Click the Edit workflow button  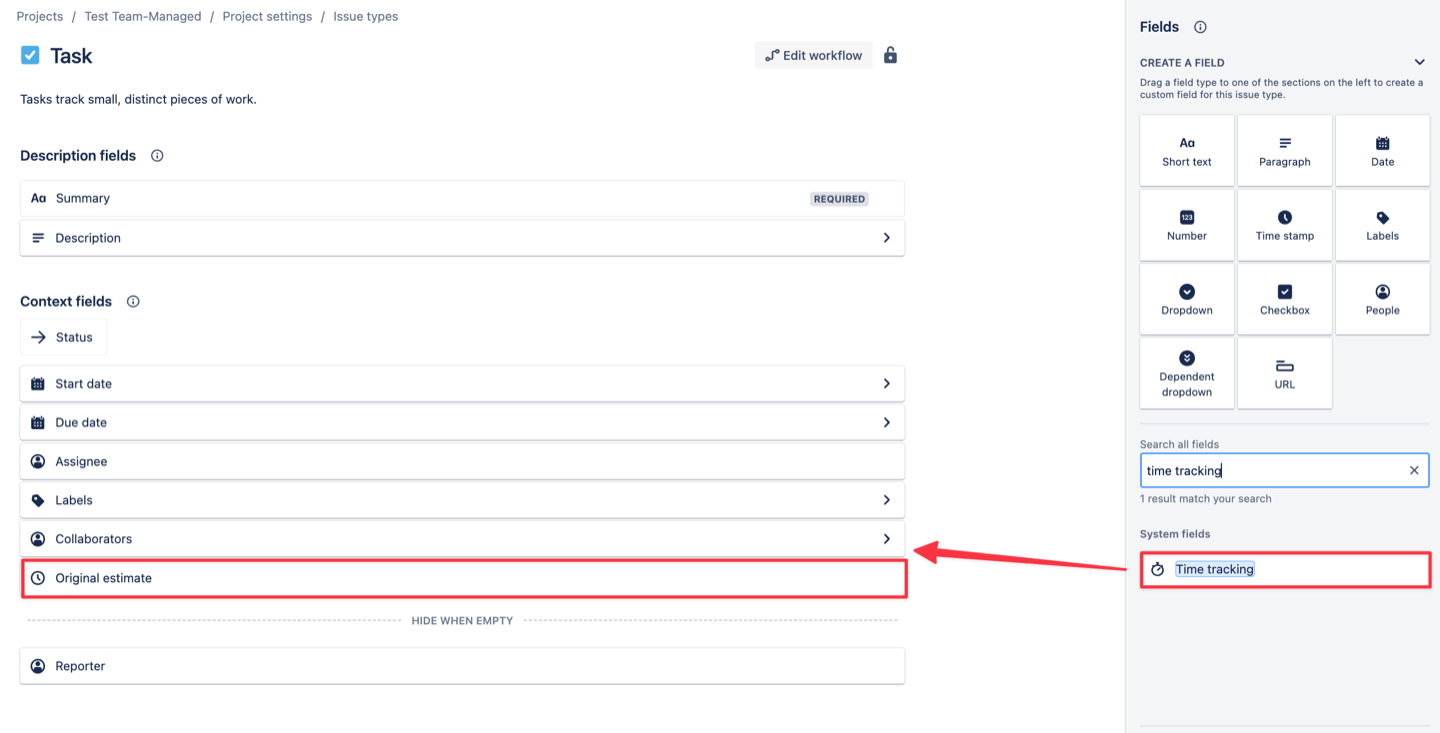(x=813, y=55)
